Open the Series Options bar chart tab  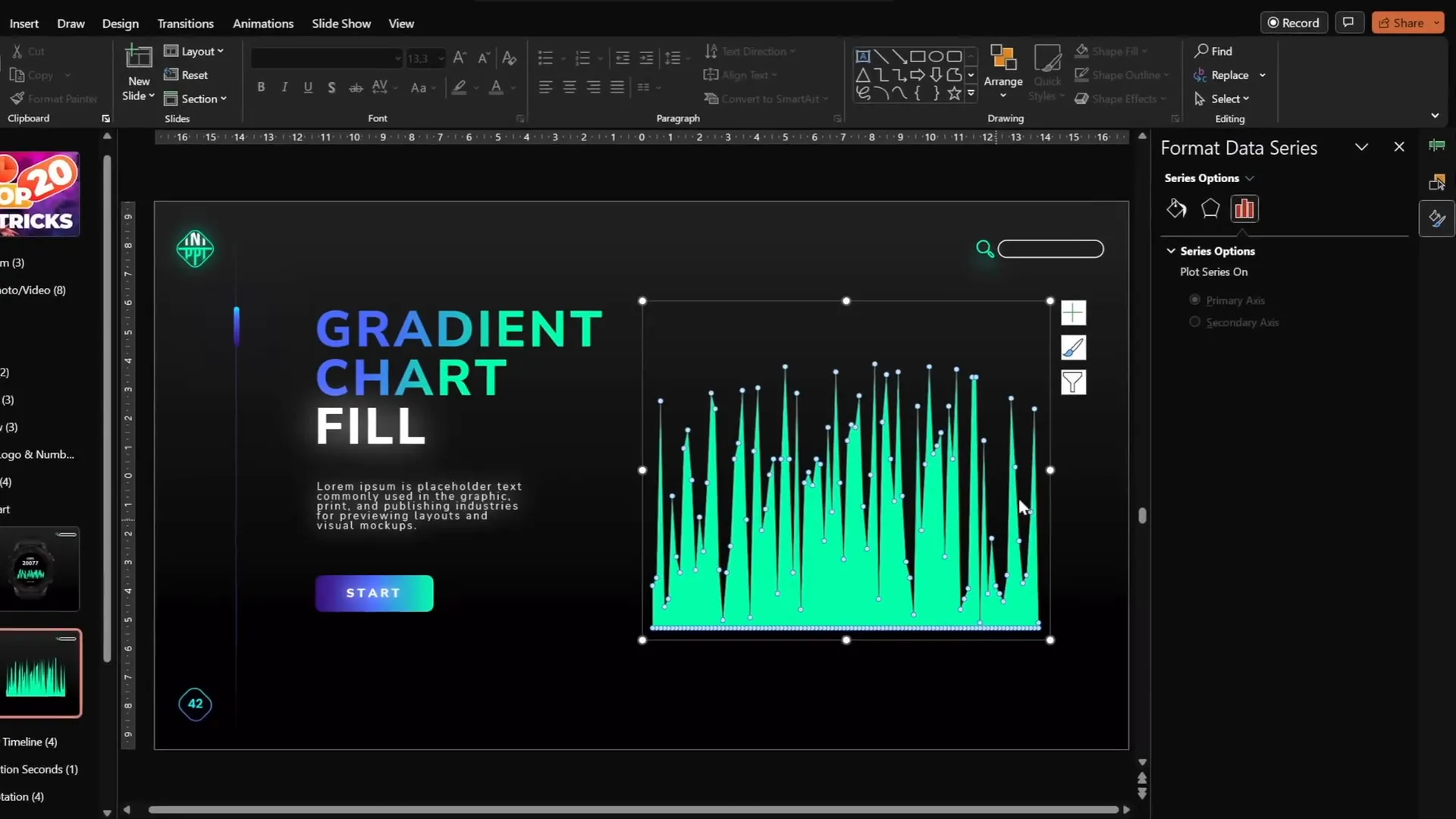1244,209
